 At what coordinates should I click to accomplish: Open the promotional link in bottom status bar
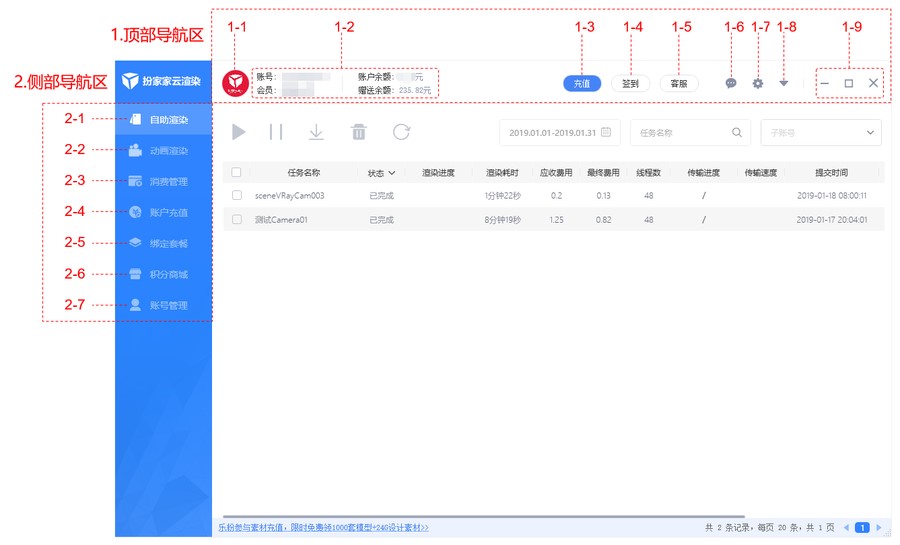322,527
